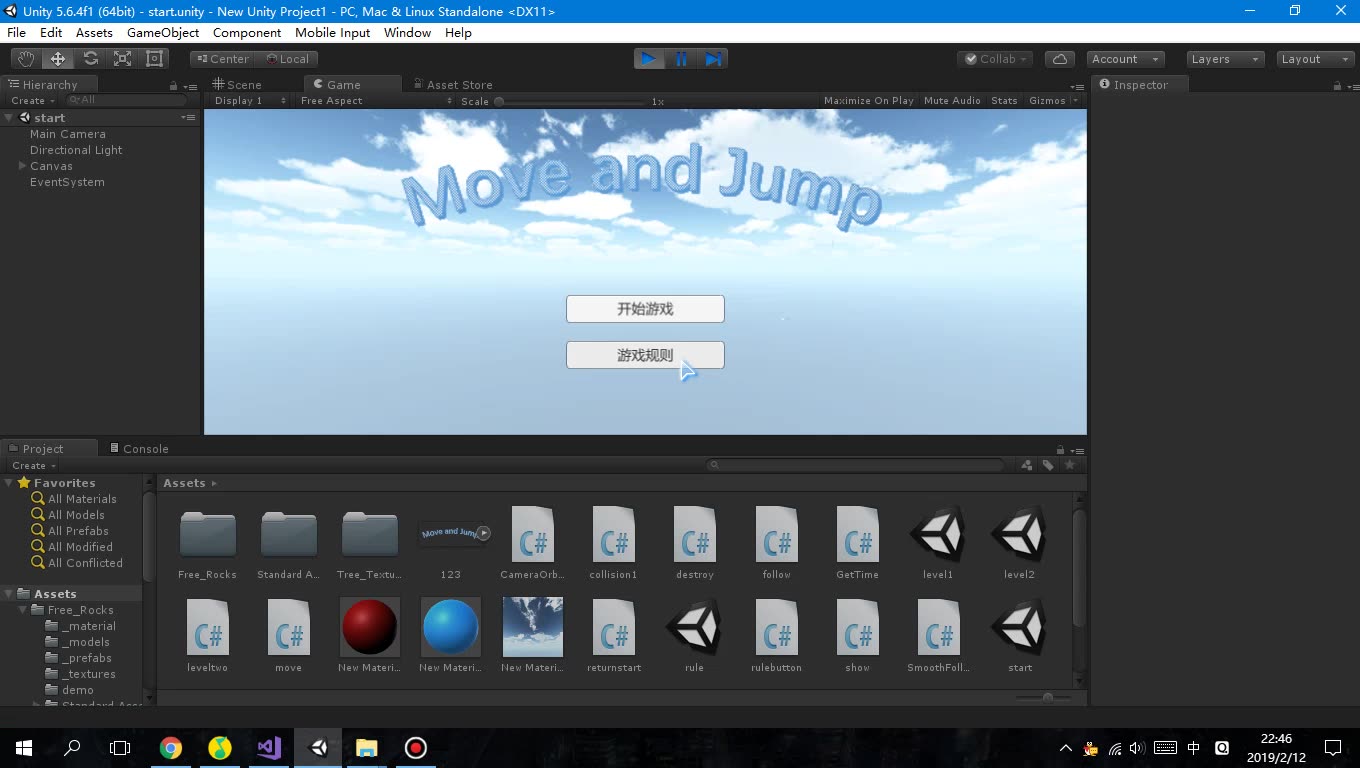Open the Mobile Input menu

click(x=332, y=33)
